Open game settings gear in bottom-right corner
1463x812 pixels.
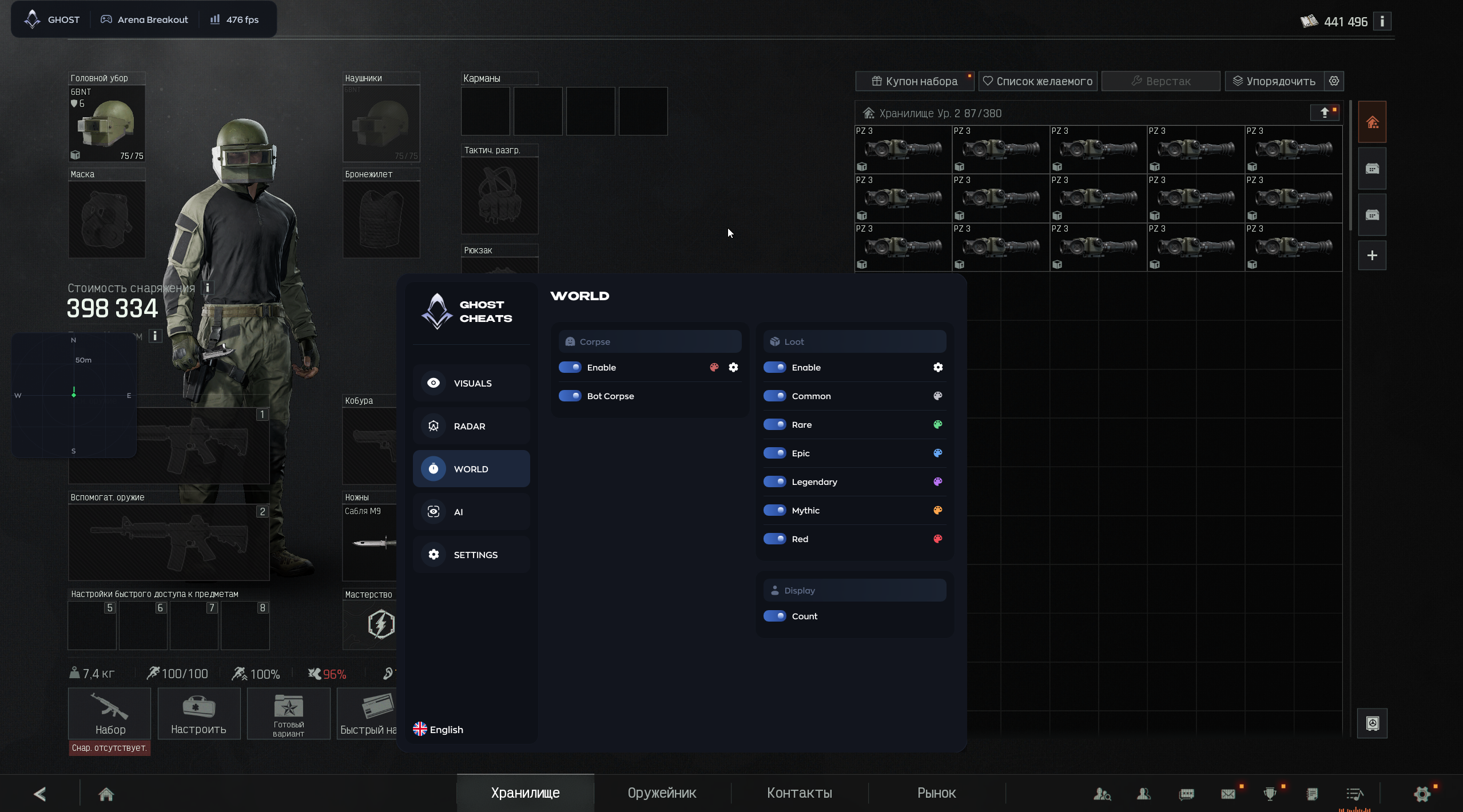point(1422,794)
